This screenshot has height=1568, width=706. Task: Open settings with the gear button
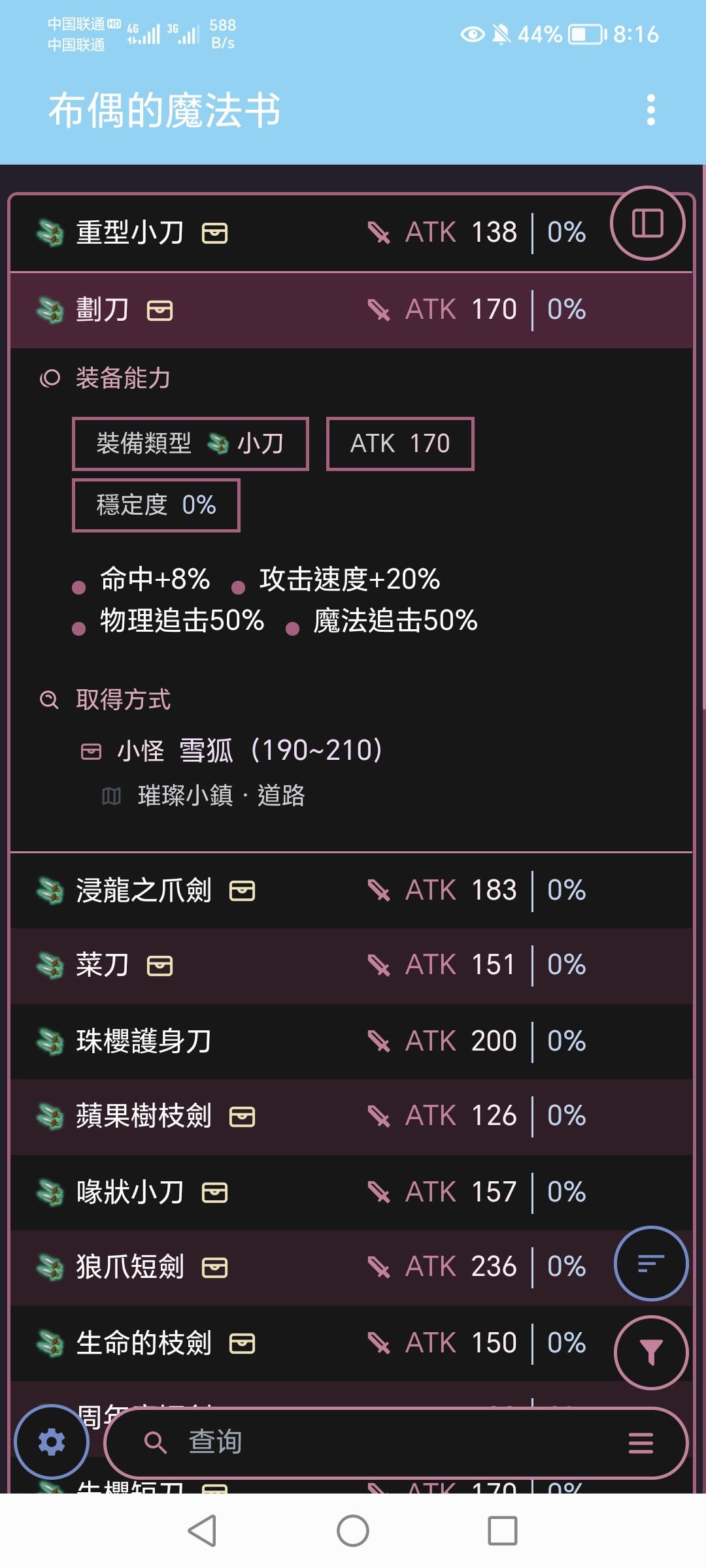pyautogui.click(x=52, y=1441)
